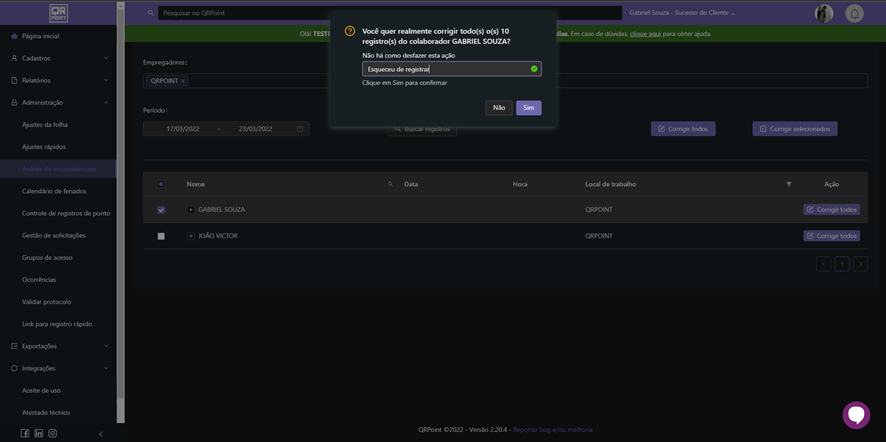Expand the GABRIEL SOUZA row details
Screen dimensions: 886x442
pos(190,210)
